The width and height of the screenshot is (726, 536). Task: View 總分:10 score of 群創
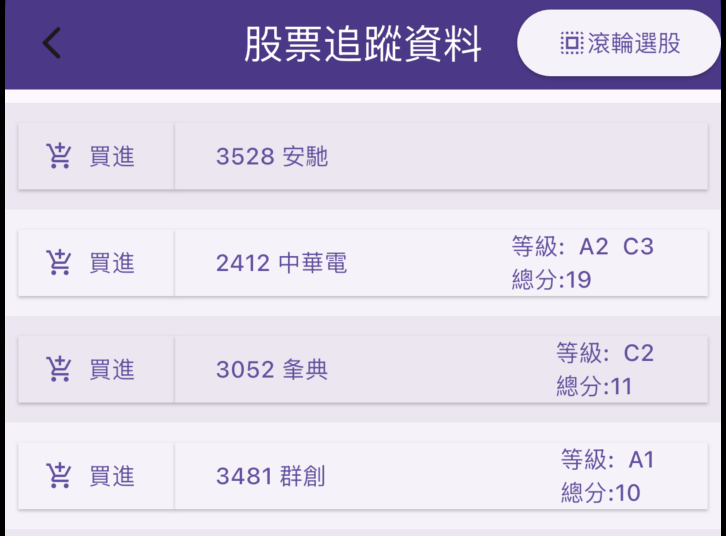coord(600,493)
